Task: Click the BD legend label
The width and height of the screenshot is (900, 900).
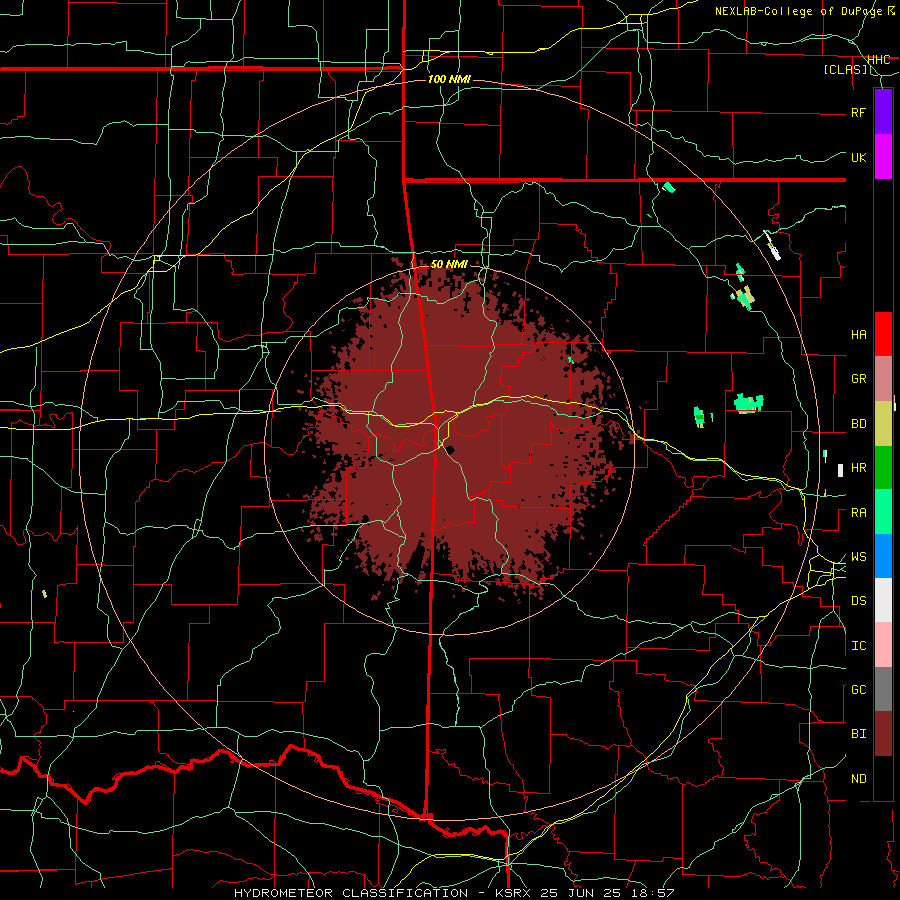Action: click(x=858, y=424)
